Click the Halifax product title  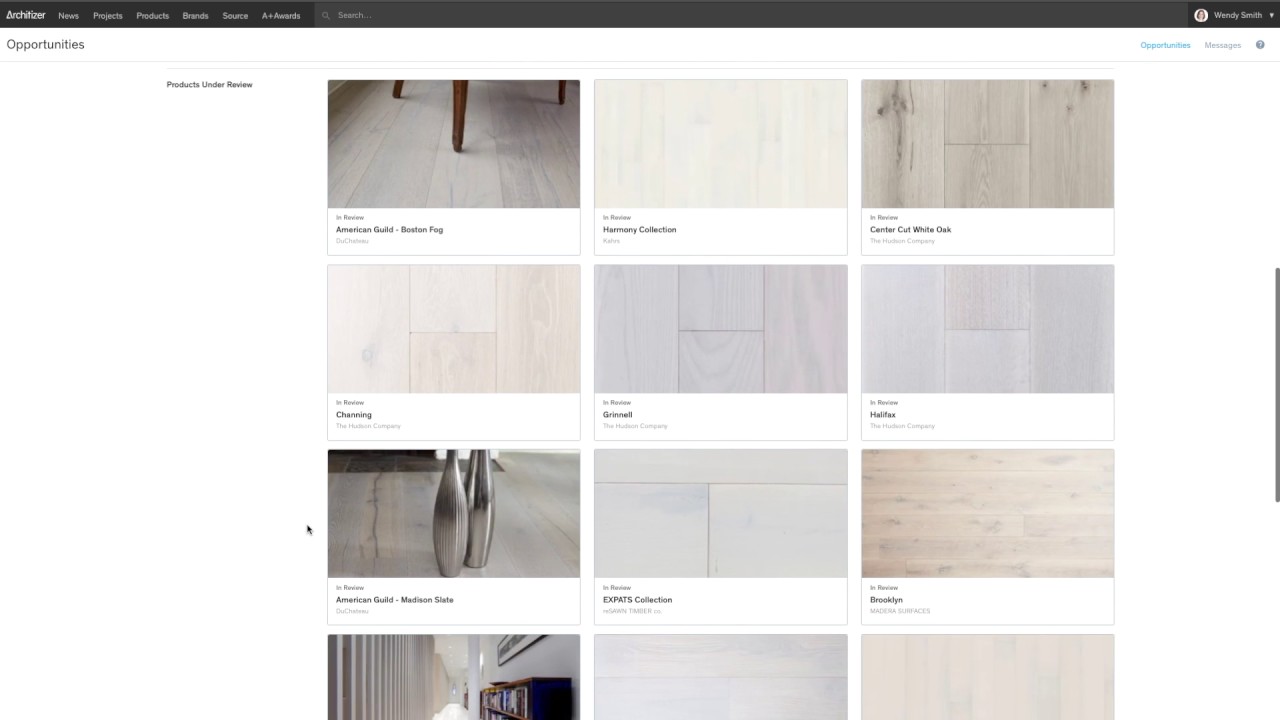[882, 415]
